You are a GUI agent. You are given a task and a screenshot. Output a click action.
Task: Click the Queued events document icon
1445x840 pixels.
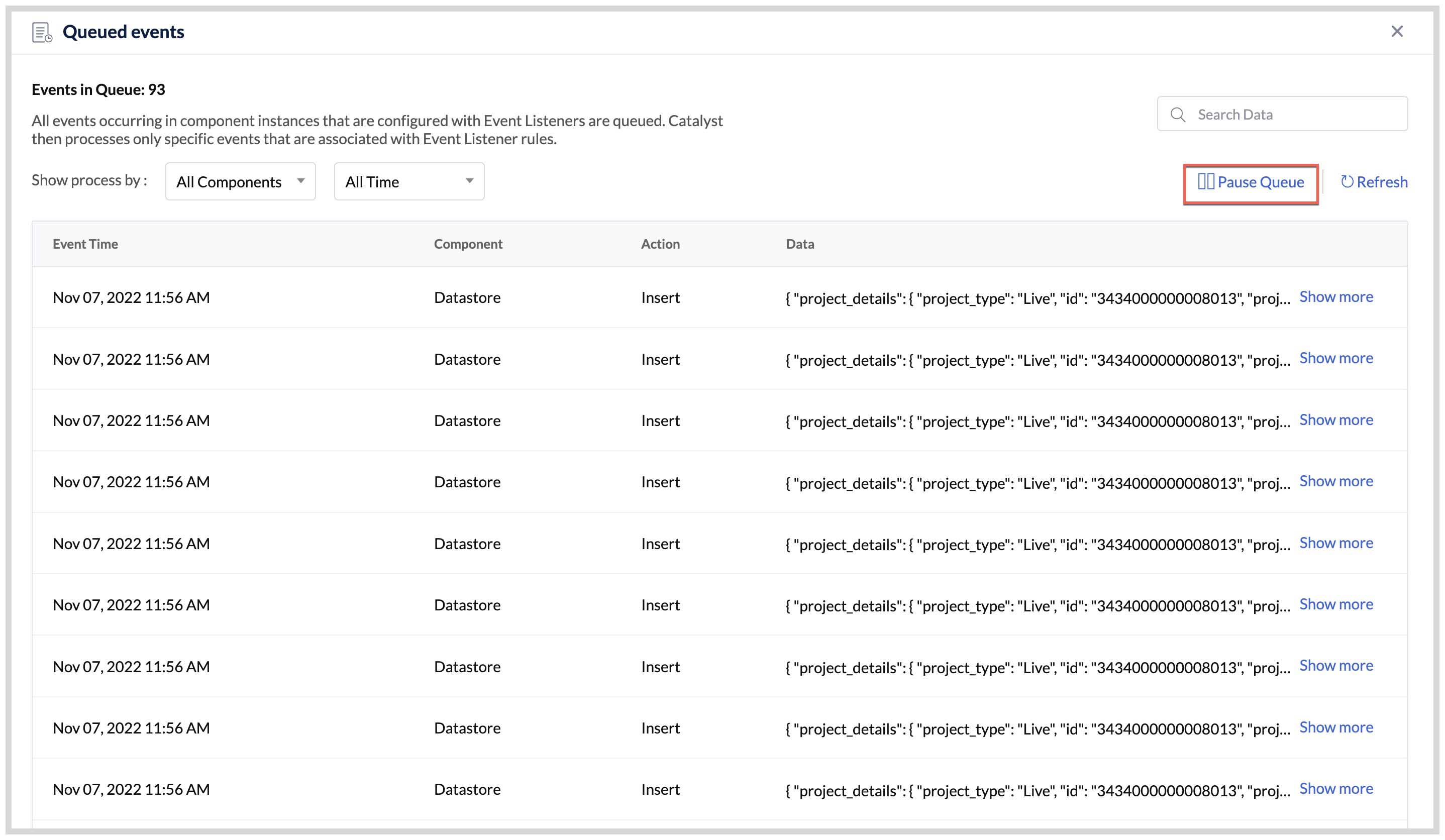click(41, 32)
